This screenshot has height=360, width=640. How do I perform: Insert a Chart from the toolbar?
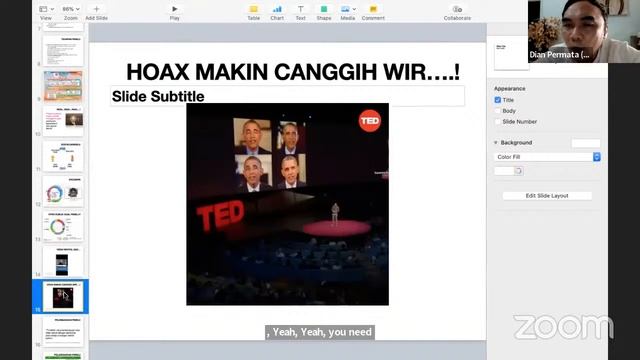(277, 12)
